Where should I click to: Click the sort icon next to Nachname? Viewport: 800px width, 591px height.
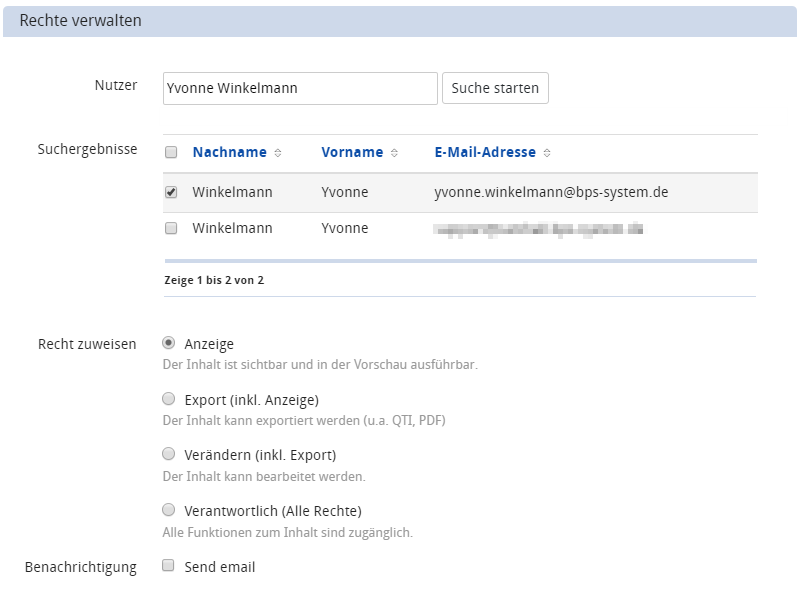[x=278, y=153]
